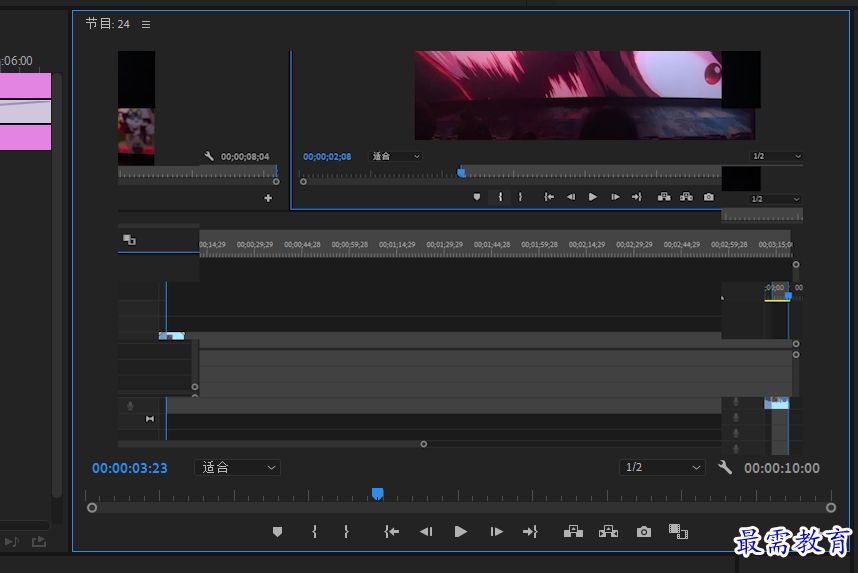Open the Comparison View button
This screenshot has width=858, height=573.
[x=678, y=531]
